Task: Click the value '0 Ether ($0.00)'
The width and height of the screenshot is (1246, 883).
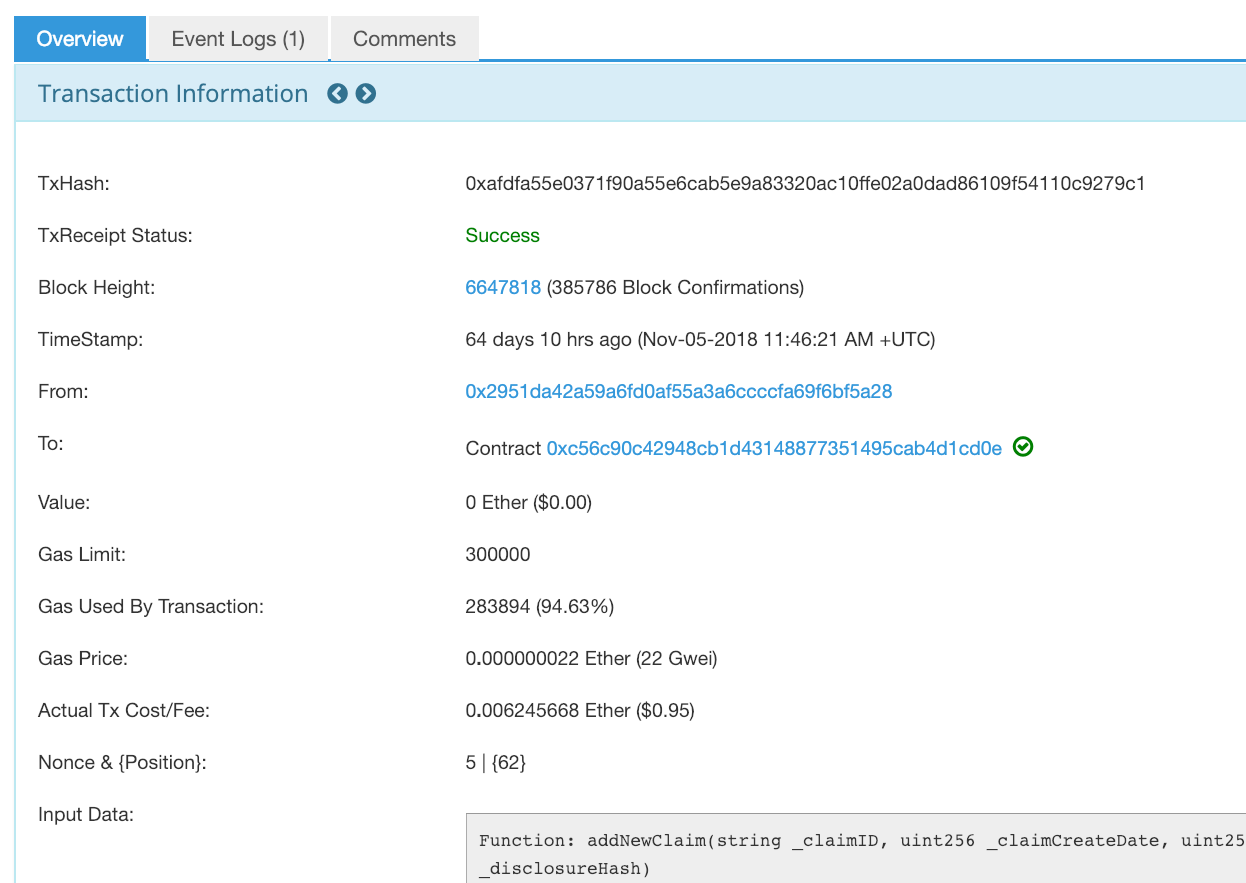Action: click(529, 502)
